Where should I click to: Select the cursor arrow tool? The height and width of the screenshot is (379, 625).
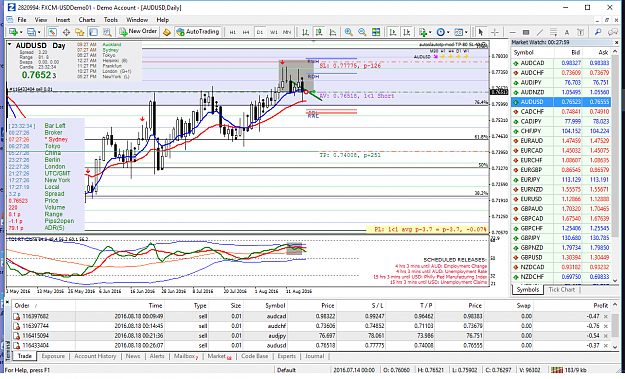pos(481,32)
